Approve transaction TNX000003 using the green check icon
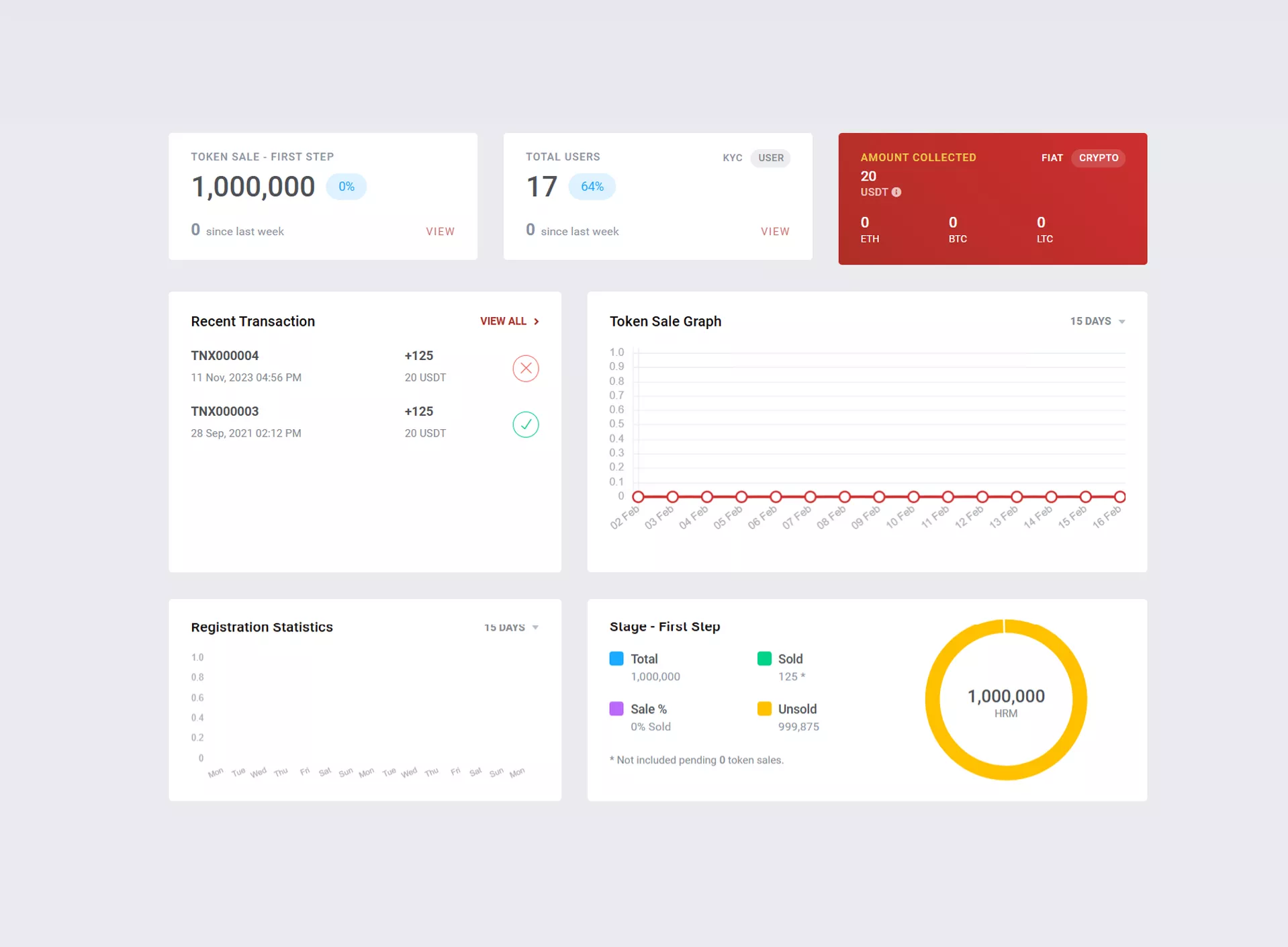This screenshot has width=1288, height=947. pos(526,424)
